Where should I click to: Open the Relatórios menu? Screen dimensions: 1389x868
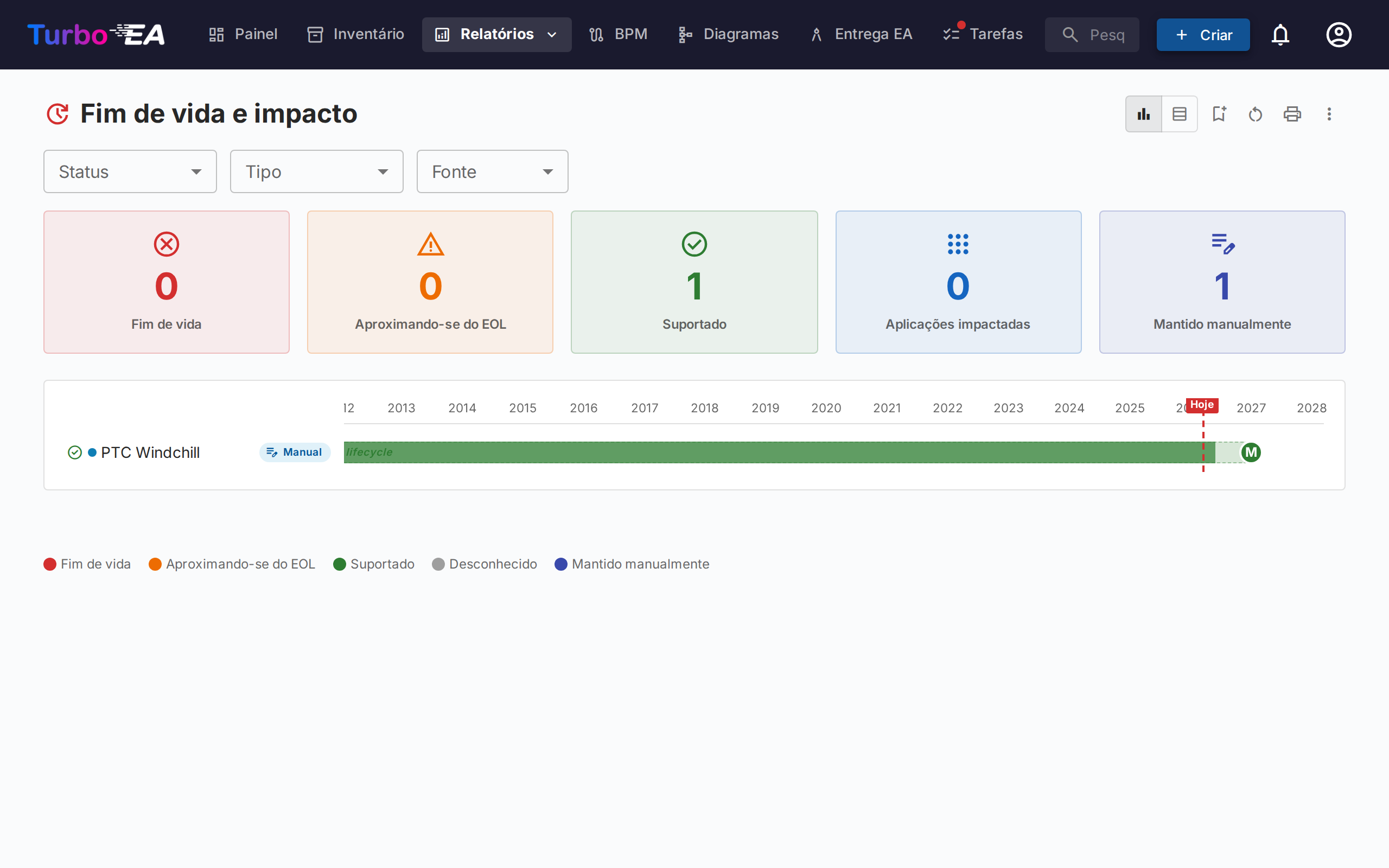pyautogui.click(x=496, y=34)
